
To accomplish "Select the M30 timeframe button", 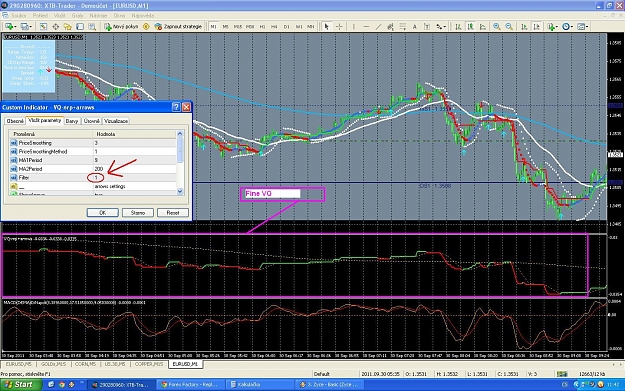I will pyautogui.click(x=250, y=27).
